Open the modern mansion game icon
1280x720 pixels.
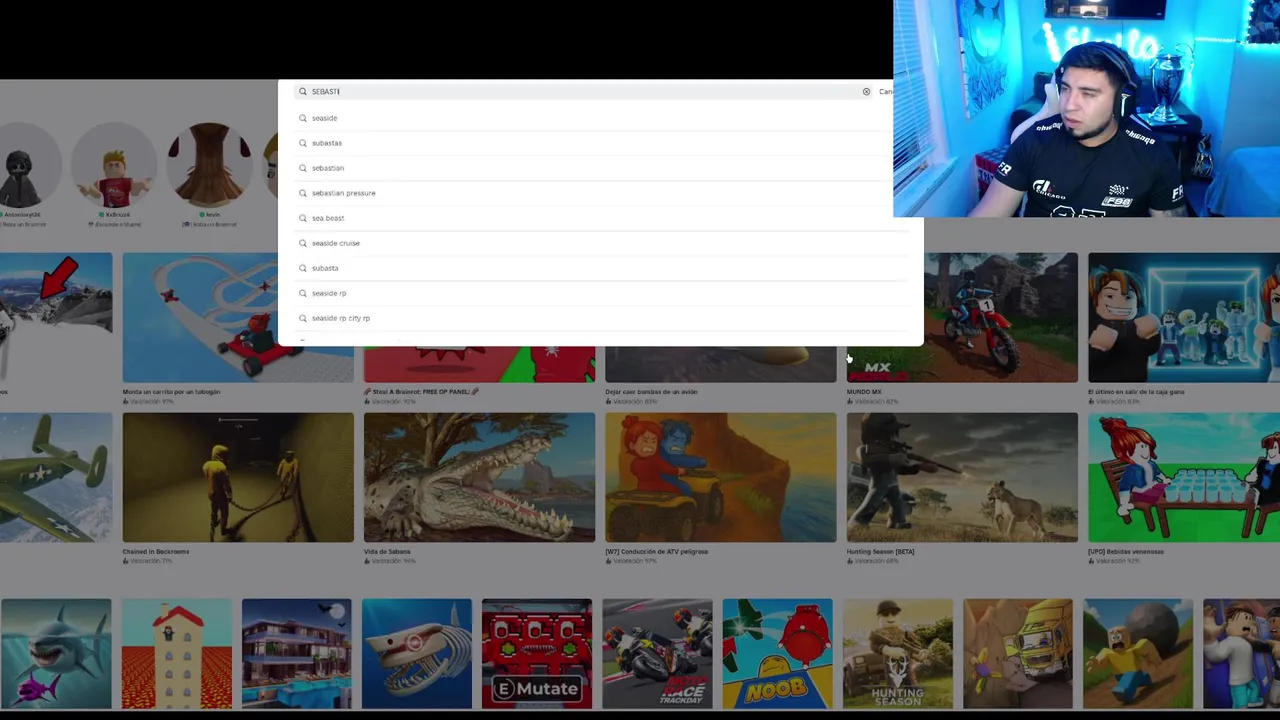pyautogui.click(x=297, y=653)
